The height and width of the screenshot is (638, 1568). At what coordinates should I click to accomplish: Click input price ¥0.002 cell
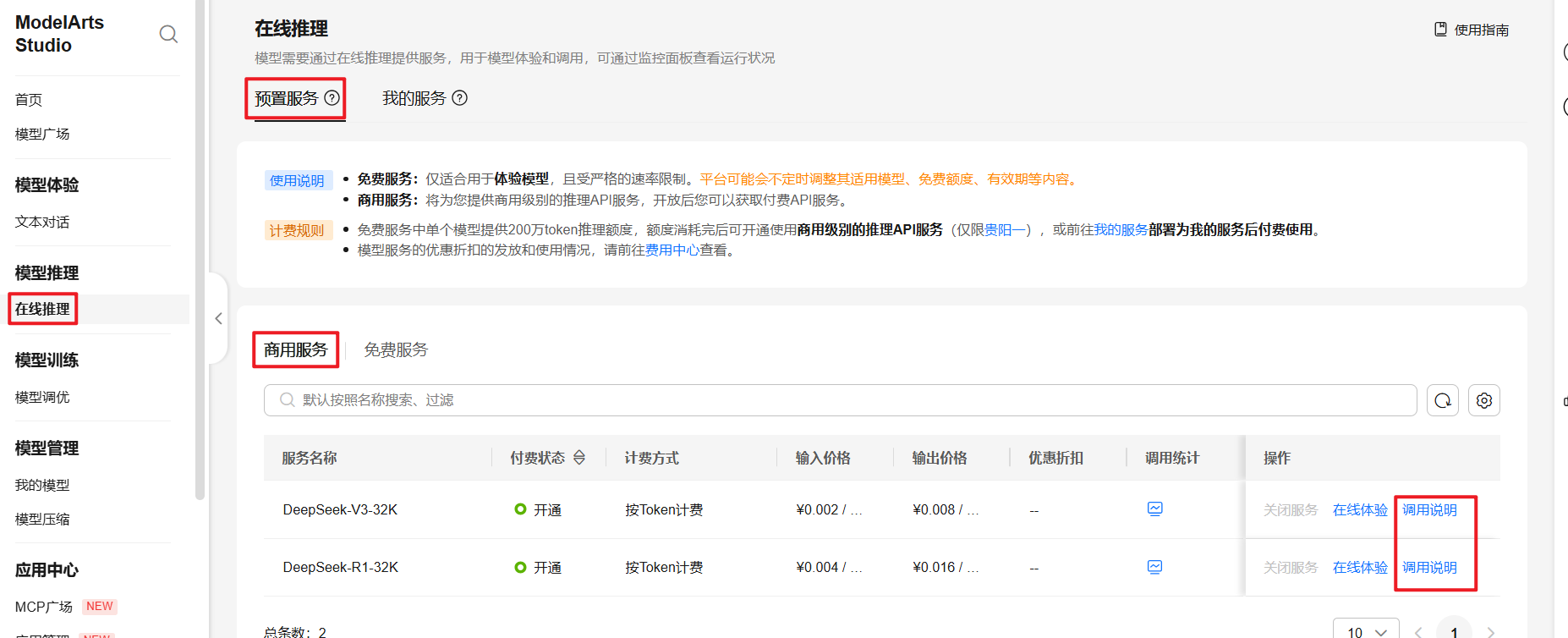tap(829, 509)
